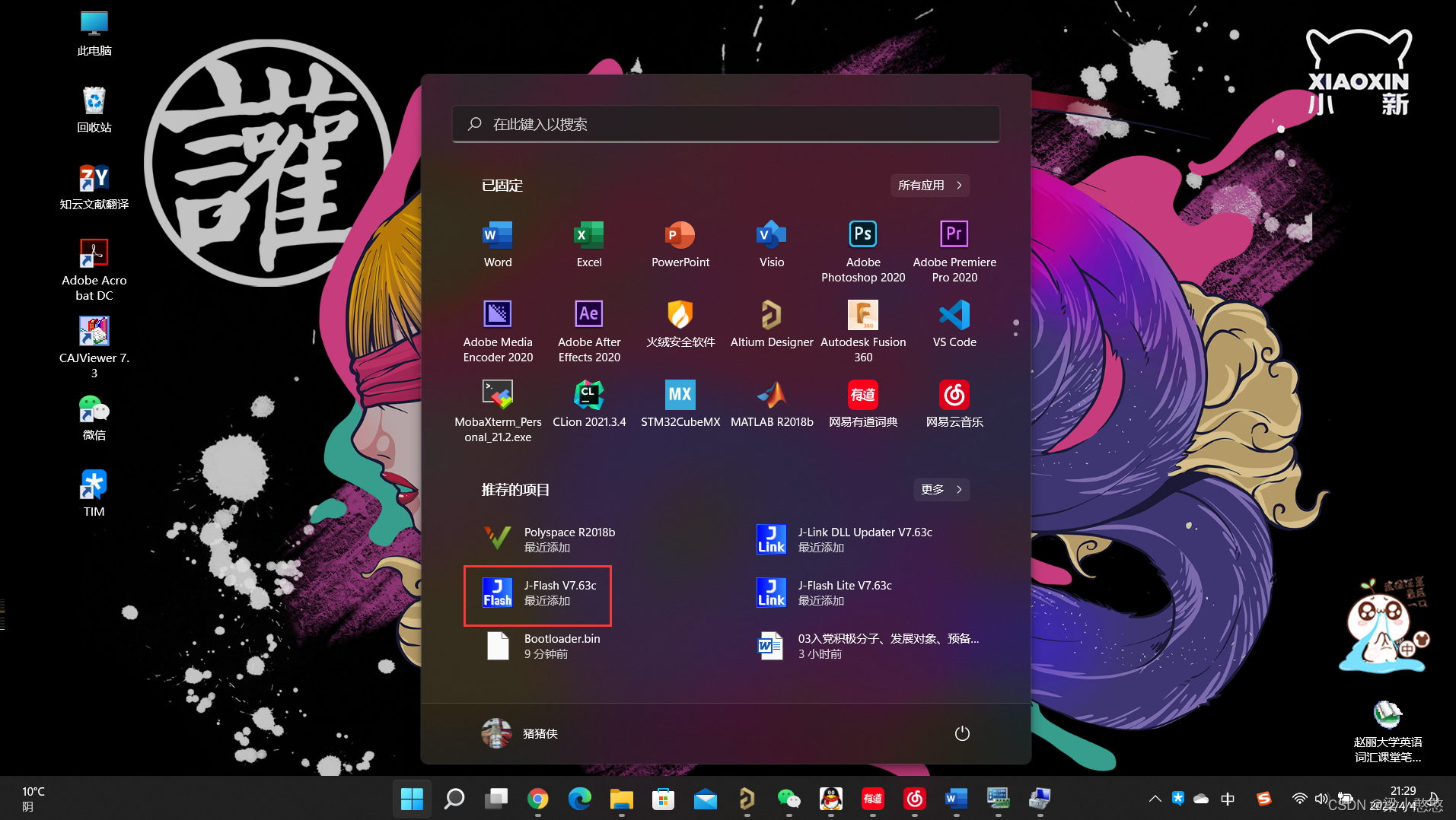Image resolution: width=1456 pixels, height=820 pixels.
Task: Show 所有应用 all apps list
Action: [930, 186]
